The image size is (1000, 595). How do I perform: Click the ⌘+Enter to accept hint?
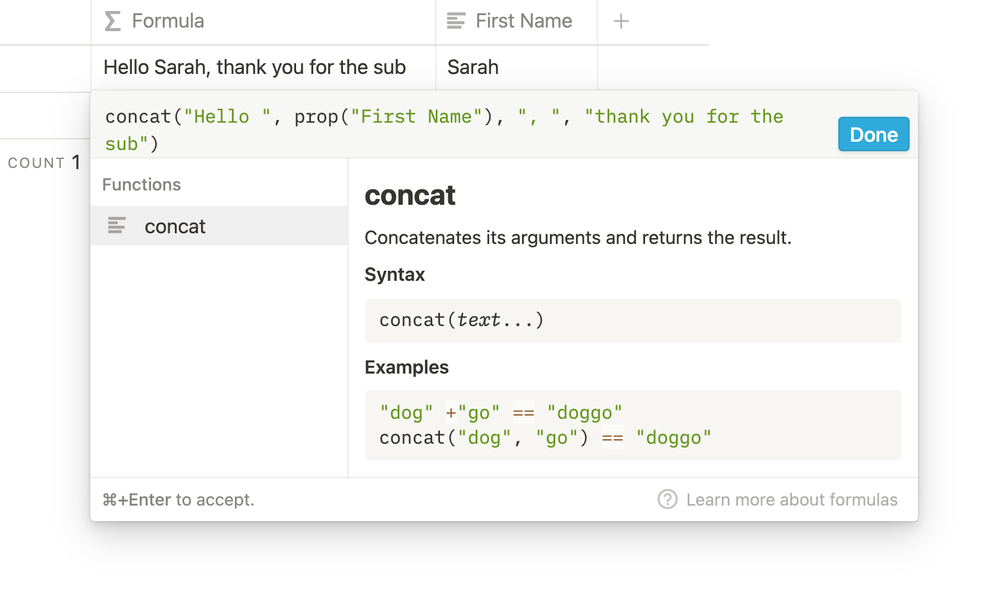click(x=178, y=499)
